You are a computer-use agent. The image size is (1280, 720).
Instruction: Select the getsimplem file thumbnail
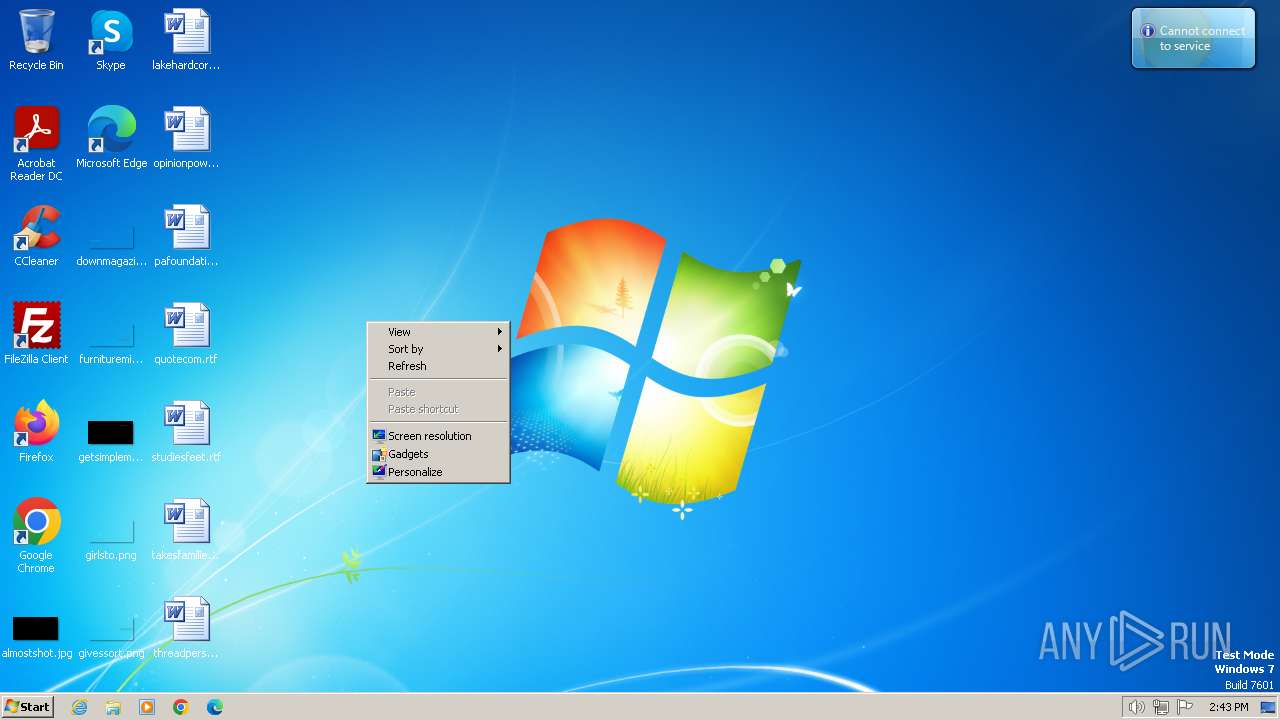[111, 432]
